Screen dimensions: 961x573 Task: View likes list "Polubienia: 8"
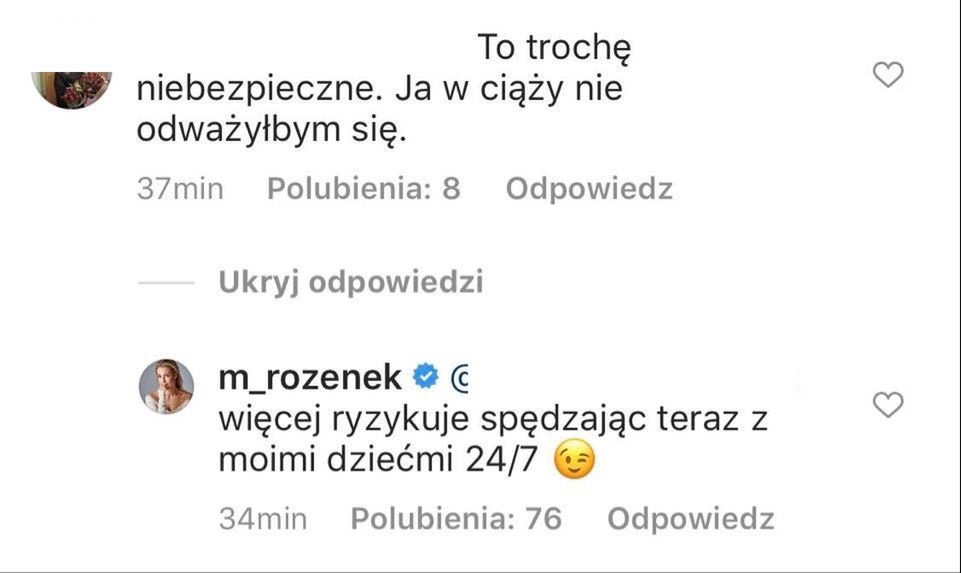click(364, 189)
